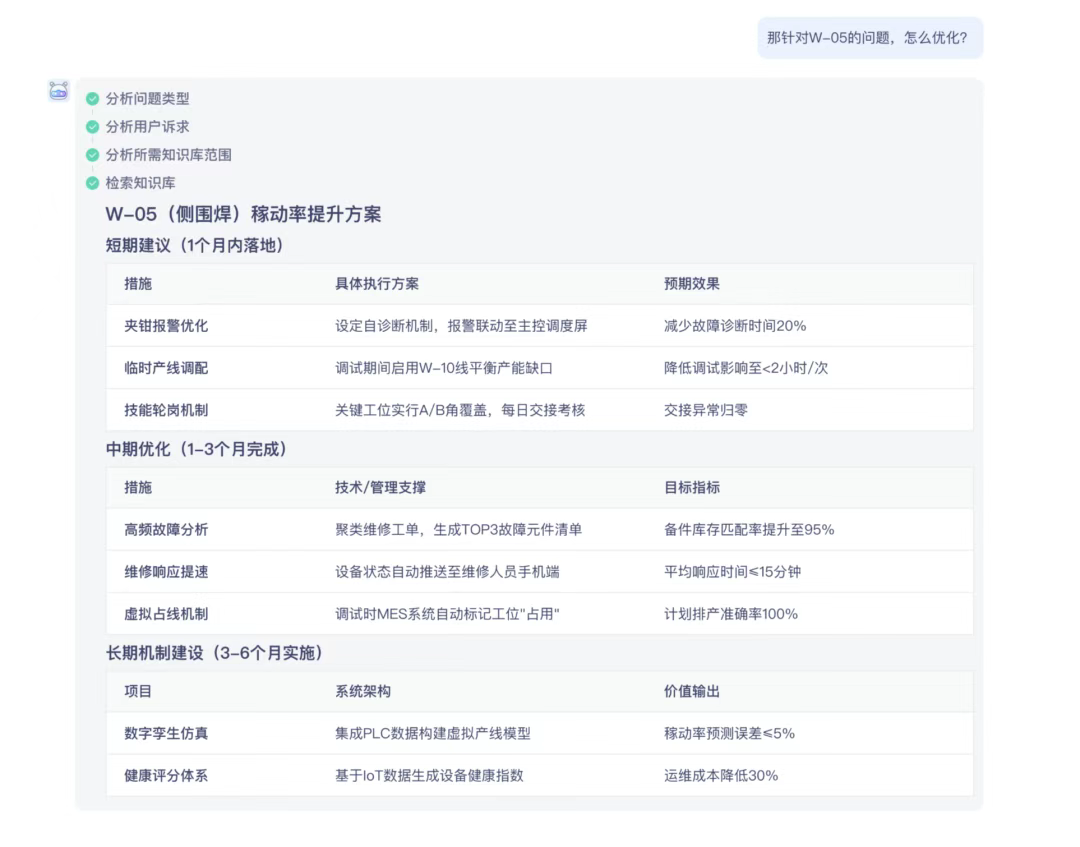Click table cell 虚拟占线机制

(x=166, y=614)
